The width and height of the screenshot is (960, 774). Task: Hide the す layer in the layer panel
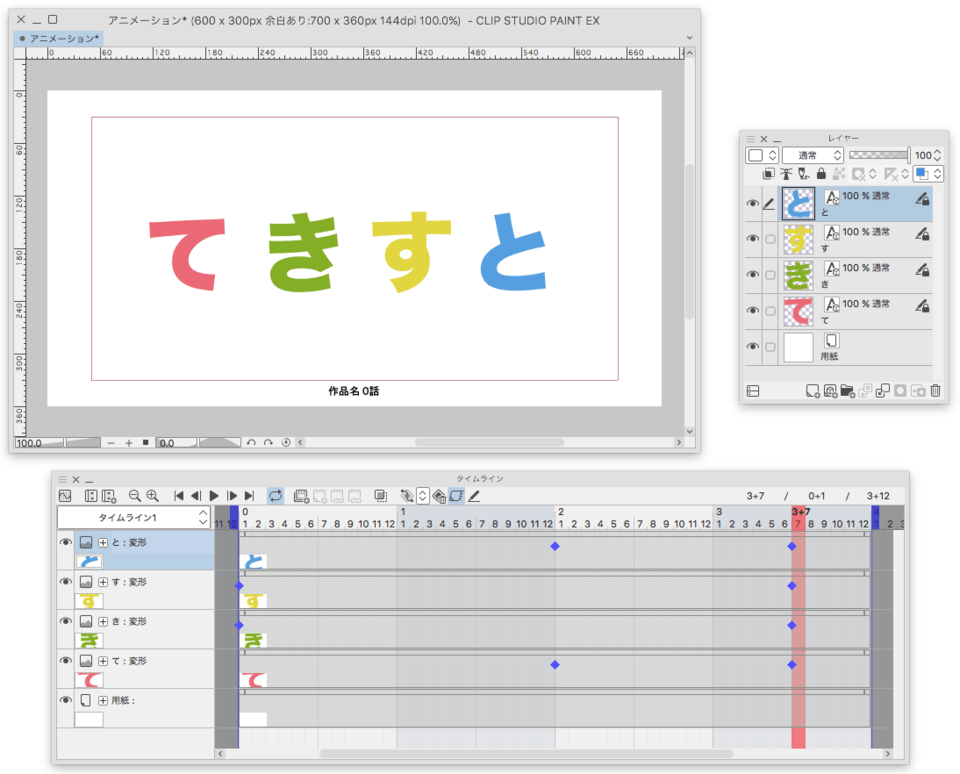[x=753, y=239]
